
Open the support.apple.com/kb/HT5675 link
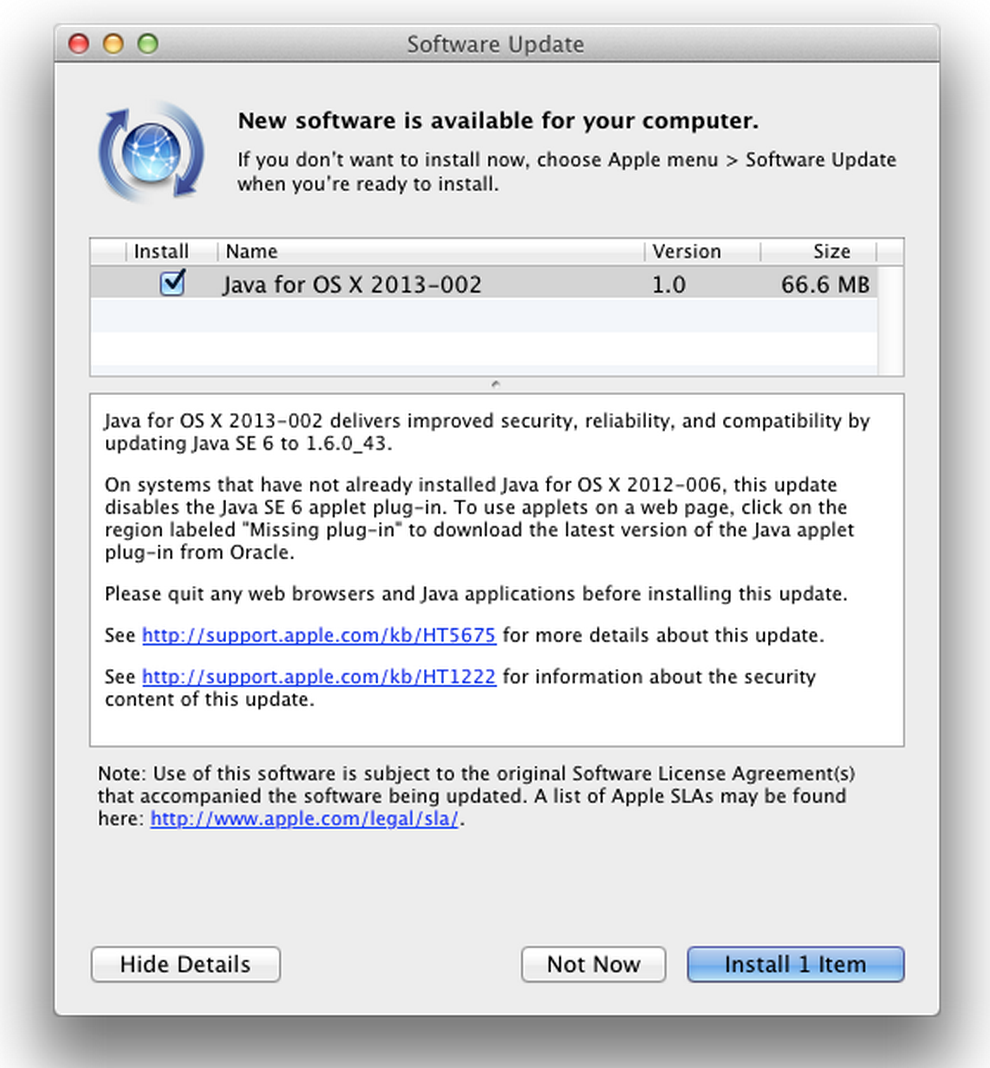(x=319, y=635)
